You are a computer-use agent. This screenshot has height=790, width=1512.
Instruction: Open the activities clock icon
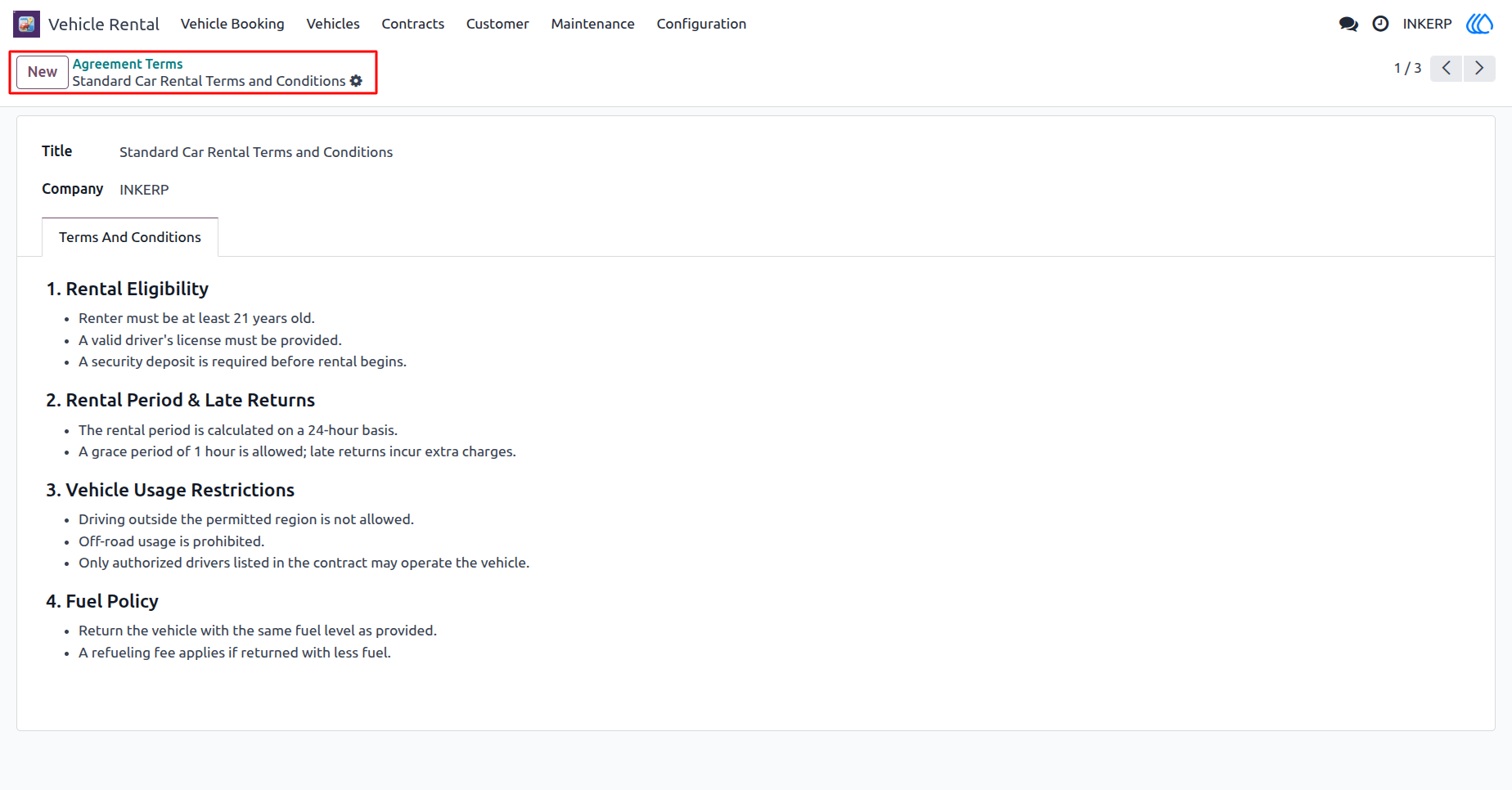[1380, 24]
